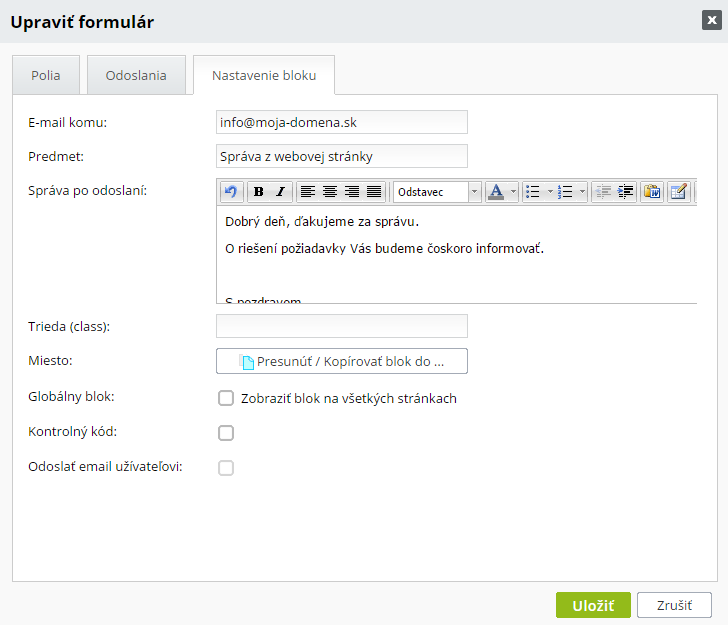Align message text to the left
The image size is (728, 625).
click(x=308, y=192)
